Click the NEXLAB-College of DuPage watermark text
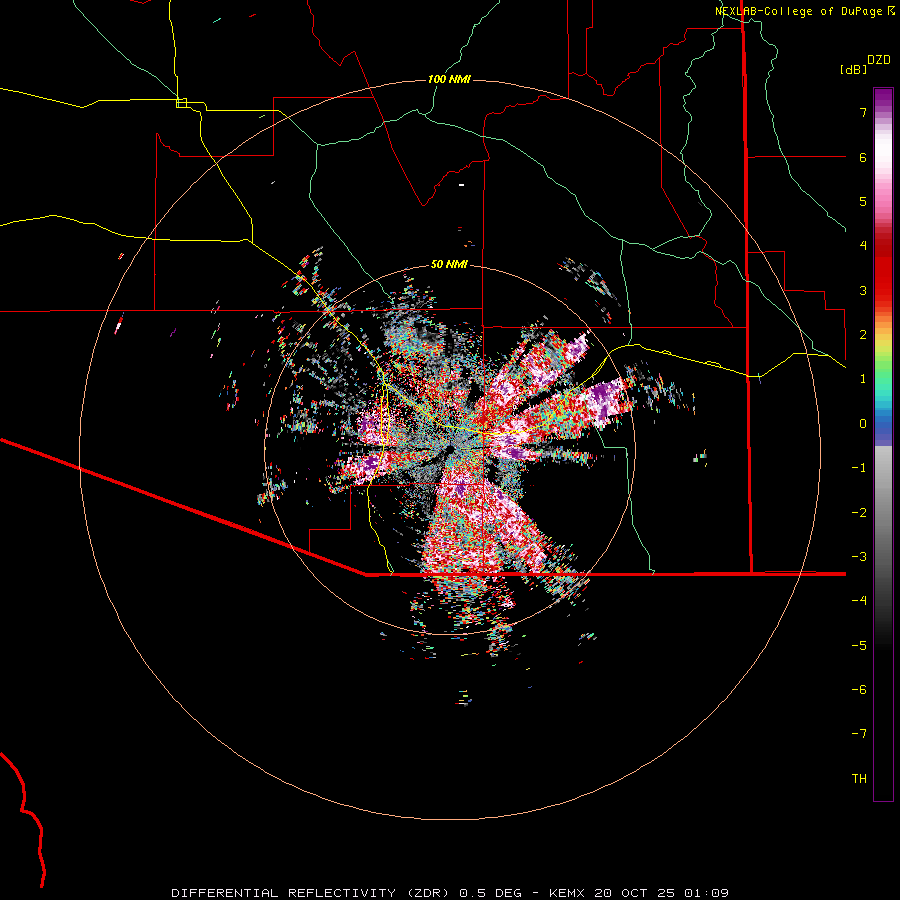900x900 pixels. click(805, 11)
